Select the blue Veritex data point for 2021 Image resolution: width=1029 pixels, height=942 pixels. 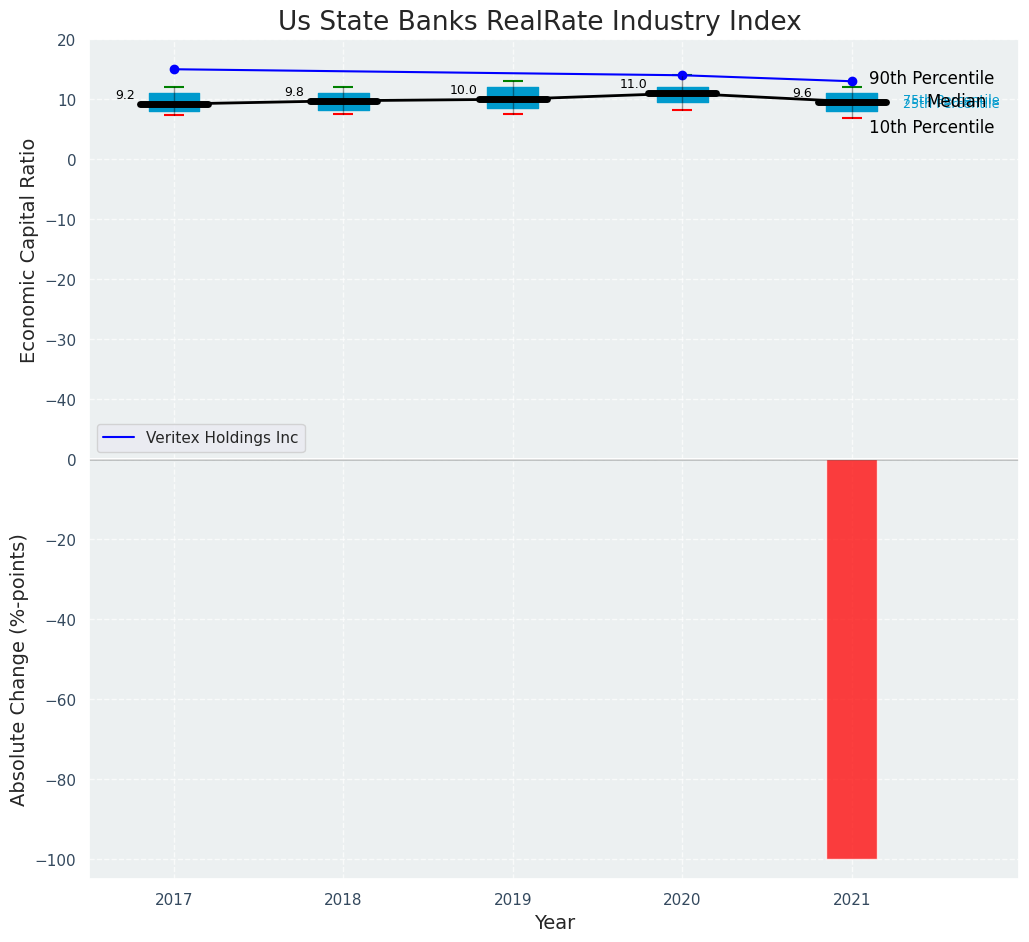pyautogui.click(x=852, y=81)
